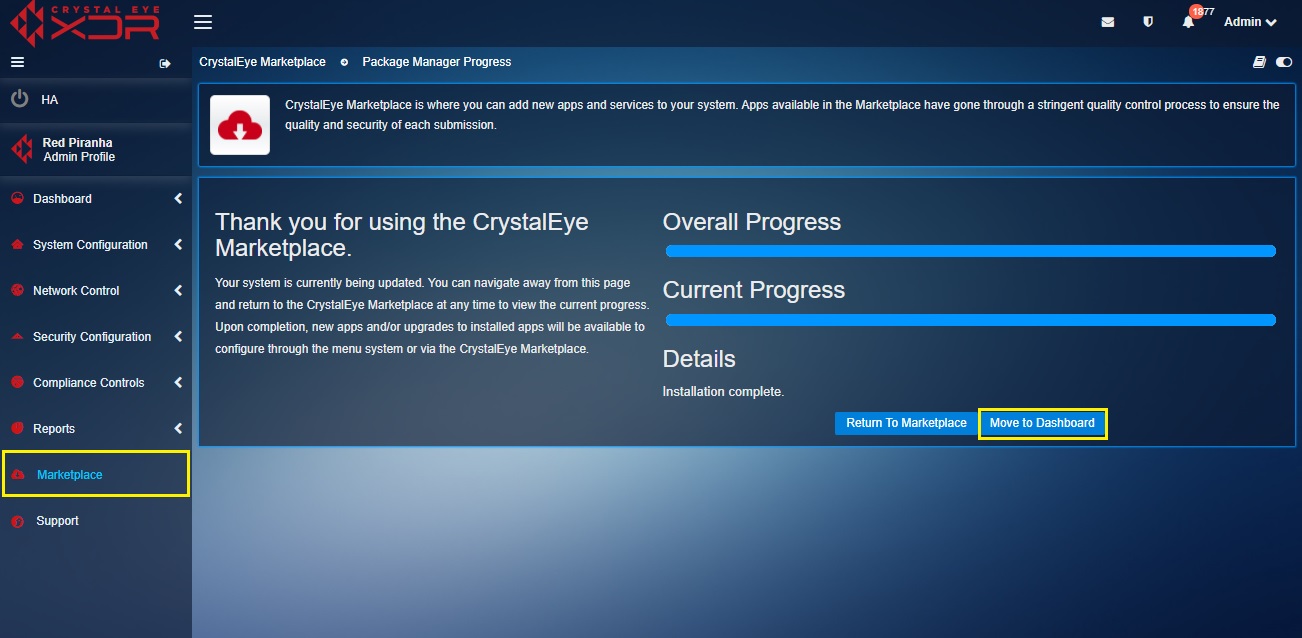The height and width of the screenshot is (638, 1302).
Task: Toggle the switch beside the book icon
Action: [x=1284, y=62]
